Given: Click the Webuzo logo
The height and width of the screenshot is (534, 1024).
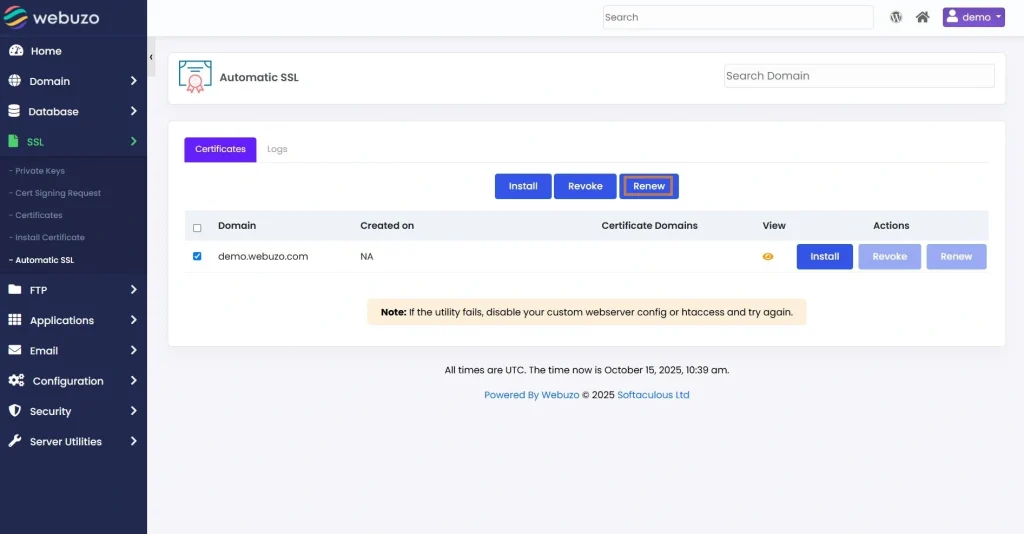Looking at the screenshot, I should 51,18.
